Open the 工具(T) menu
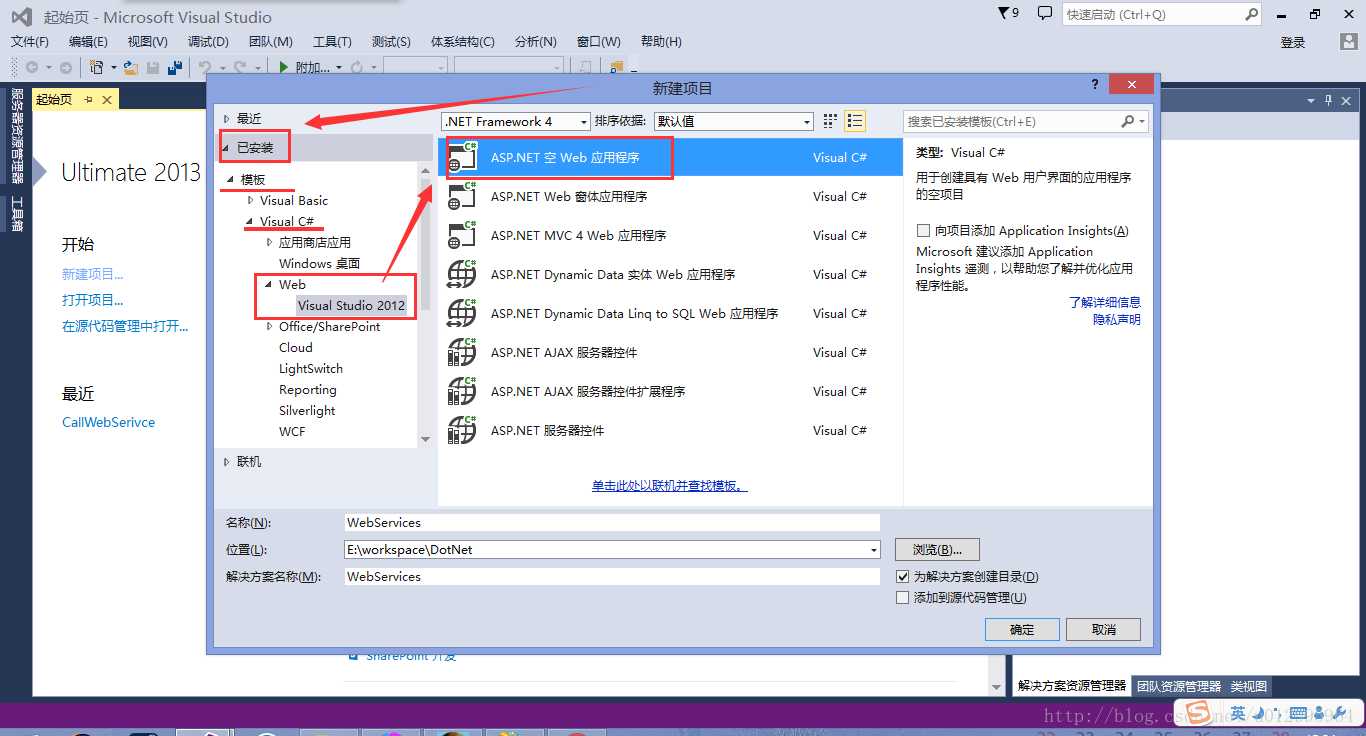 click(x=332, y=41)
